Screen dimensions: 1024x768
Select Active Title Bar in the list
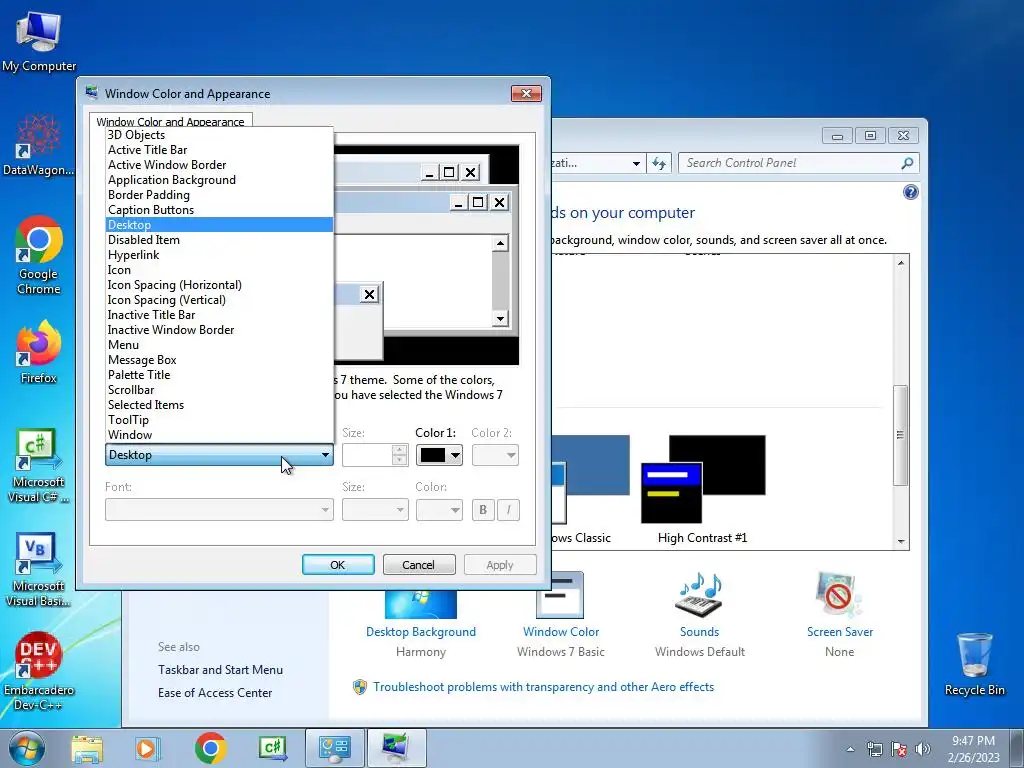point(219,150)
